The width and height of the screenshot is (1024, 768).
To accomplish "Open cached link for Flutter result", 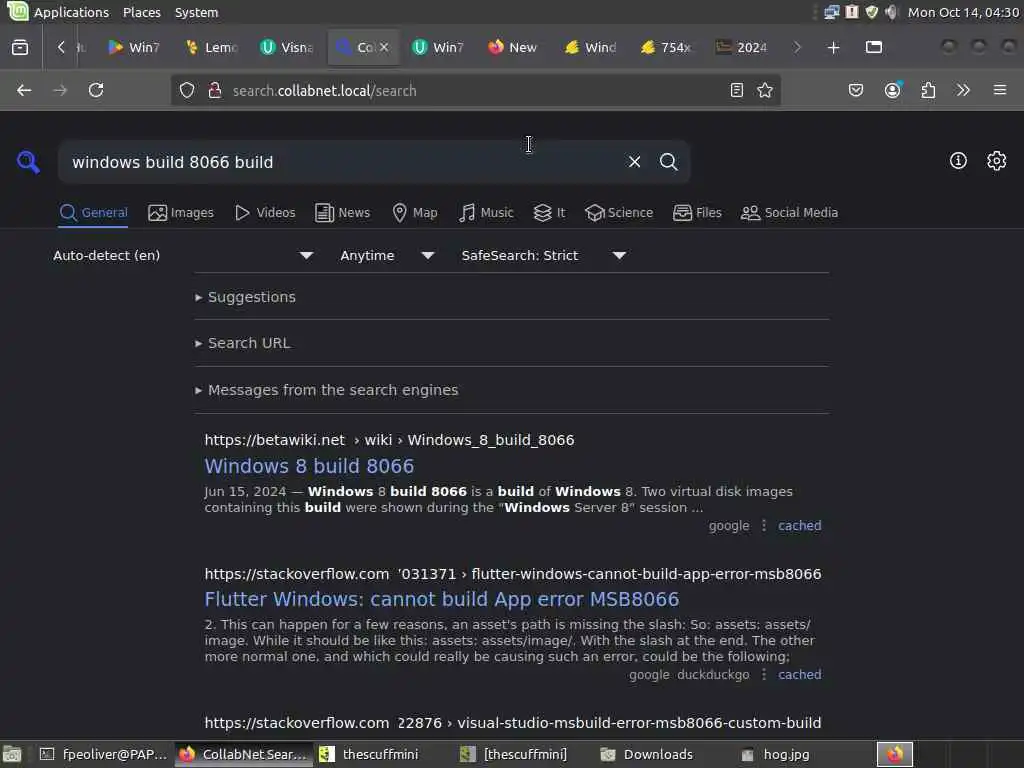I will coord(799,674).
